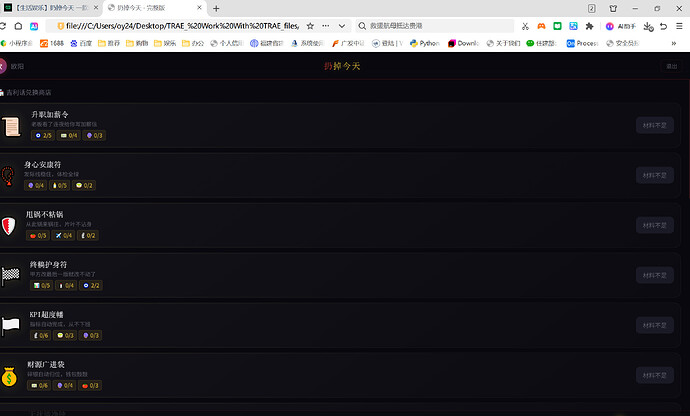Open the tab counter button
Image resolution: width=690 pixels, height=416 pixels.
point(592,8)
